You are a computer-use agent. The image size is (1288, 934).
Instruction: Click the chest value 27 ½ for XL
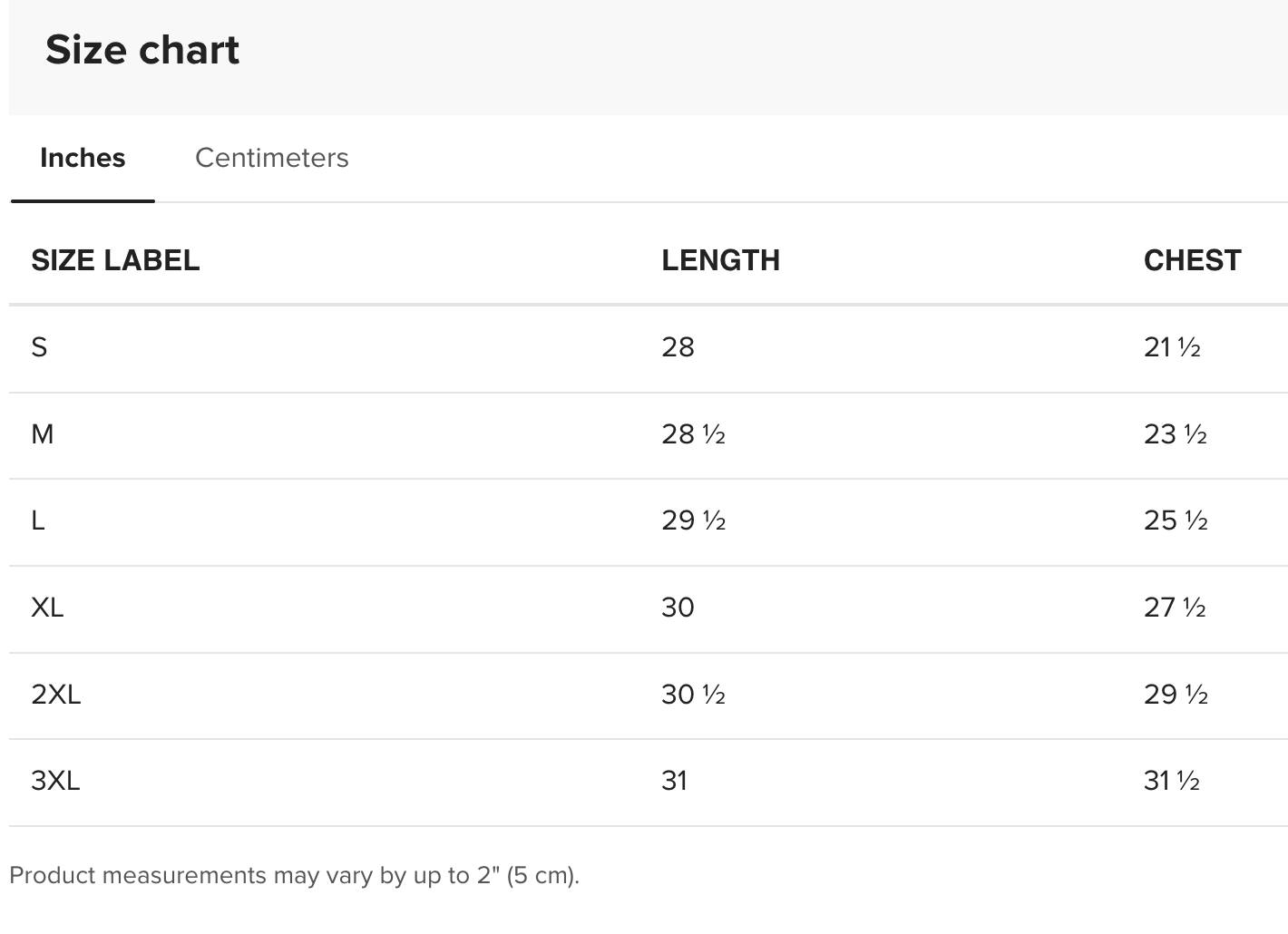coord(1176,608)
